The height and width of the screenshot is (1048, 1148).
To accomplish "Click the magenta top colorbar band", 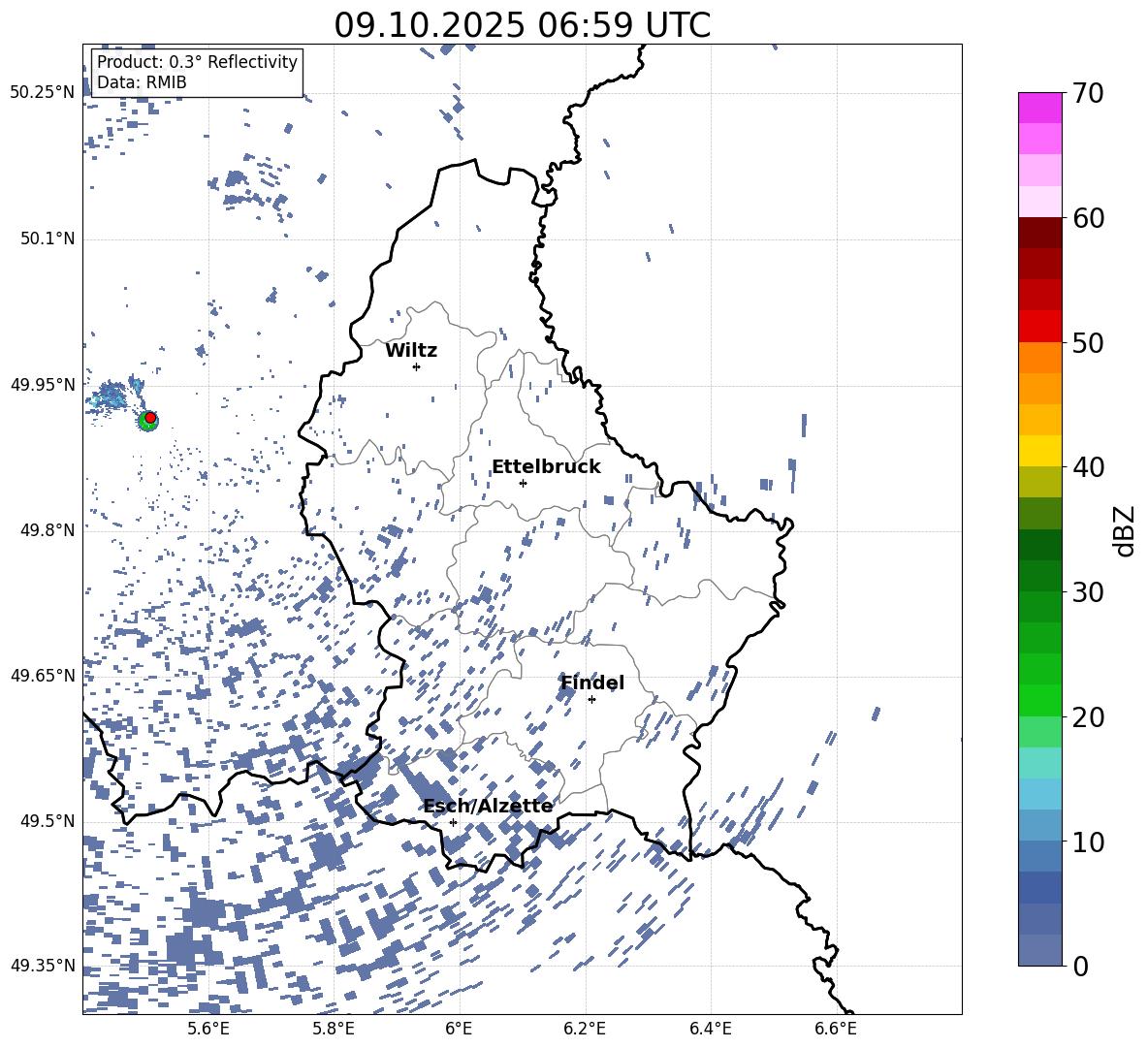I will pos(1039,109).
